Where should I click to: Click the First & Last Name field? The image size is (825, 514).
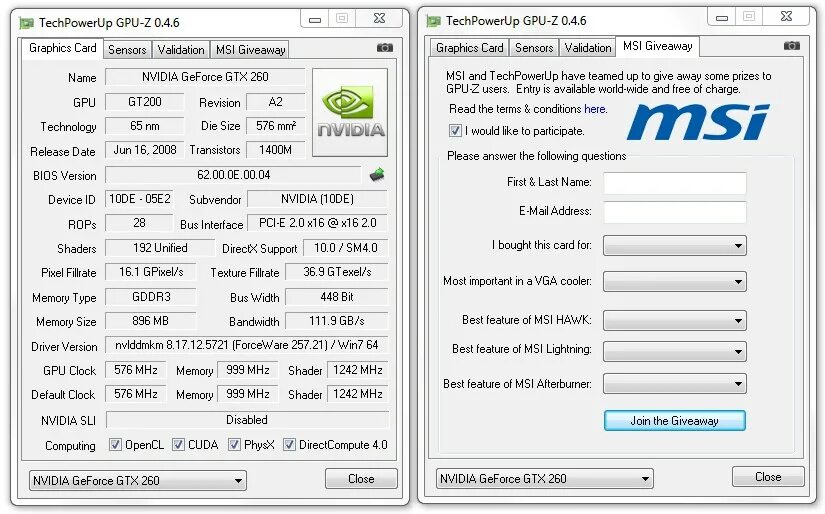pyautogui.click(x=675, y=183)
